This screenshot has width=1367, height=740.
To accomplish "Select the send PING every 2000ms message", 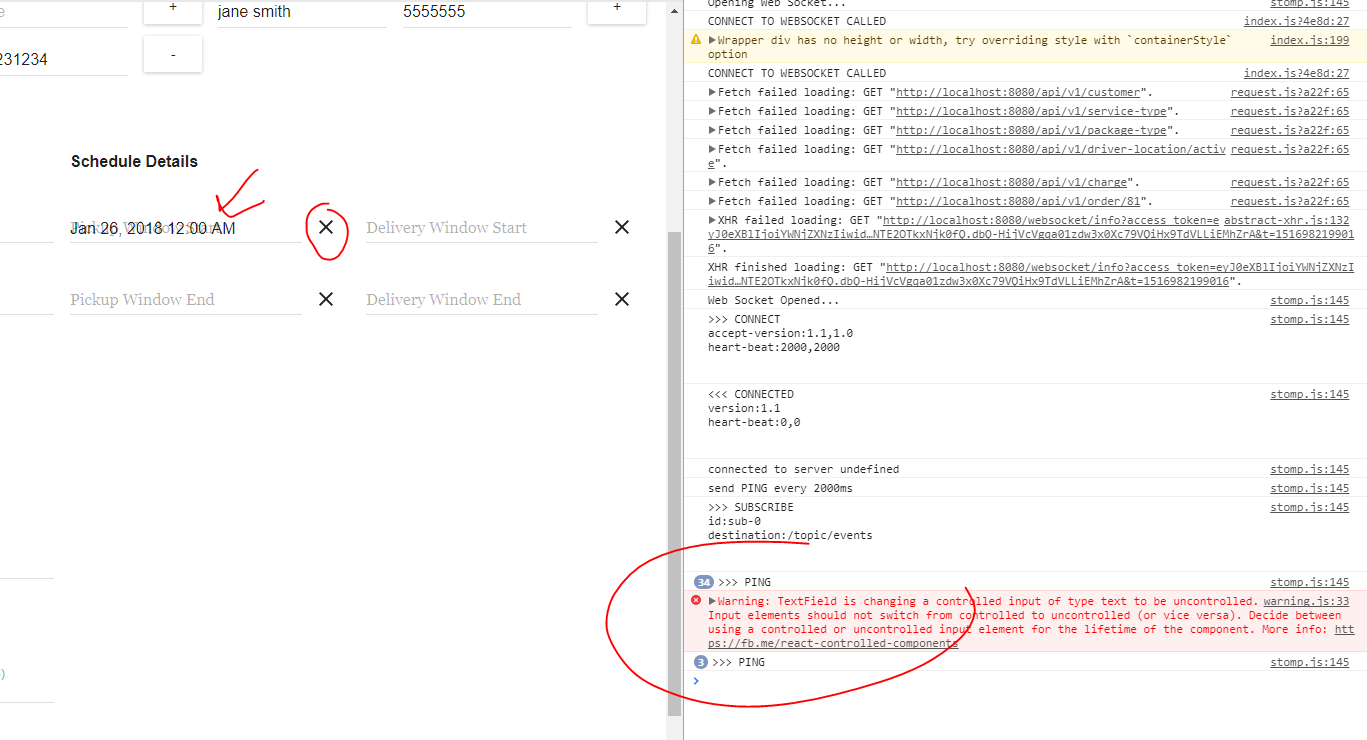I will click(780, 488).
